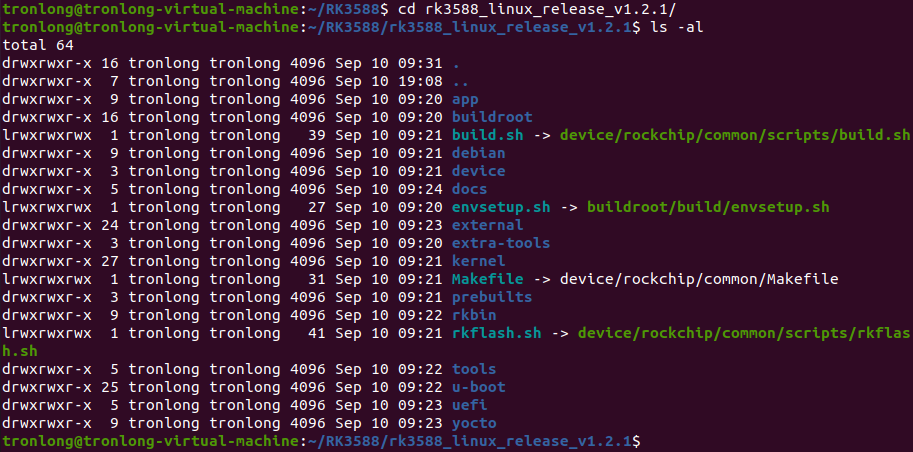
Task: Click the 'kernel' directory name
Action: point(479,261)
